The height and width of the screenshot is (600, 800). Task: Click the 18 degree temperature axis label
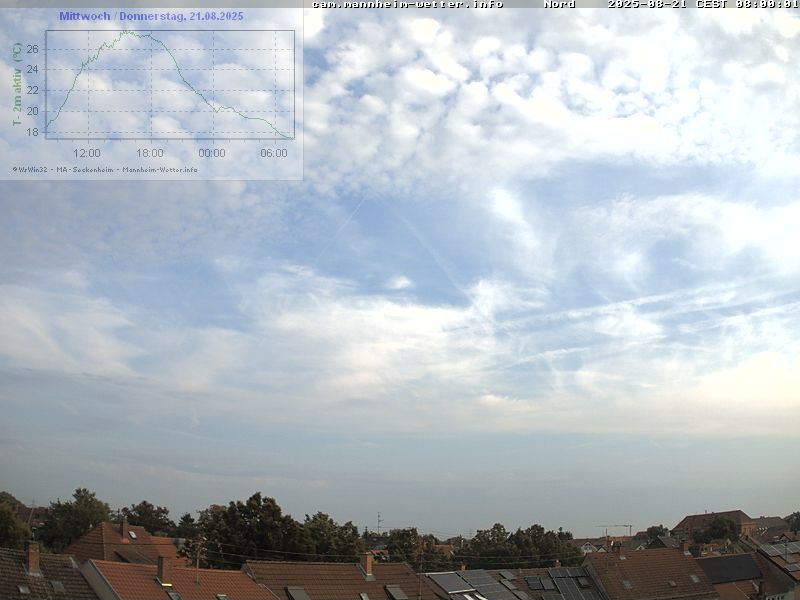click(x=32, y=132)
